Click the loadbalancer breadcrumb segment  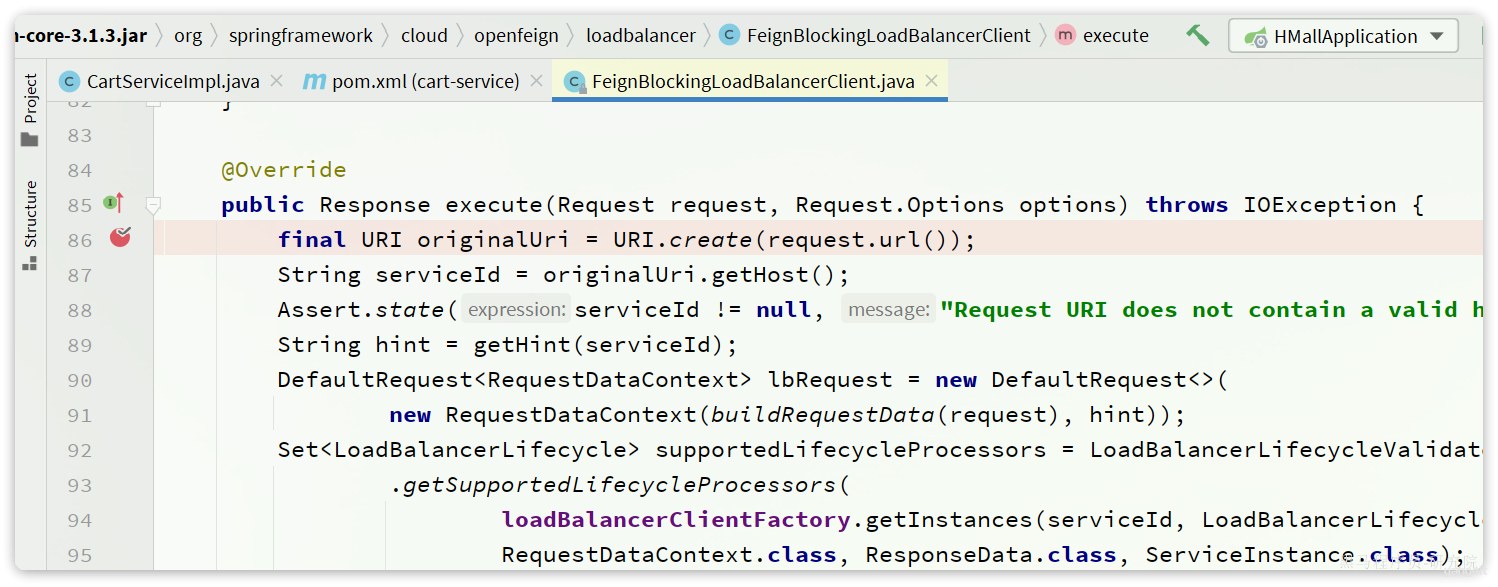click(x=641, y=36)
